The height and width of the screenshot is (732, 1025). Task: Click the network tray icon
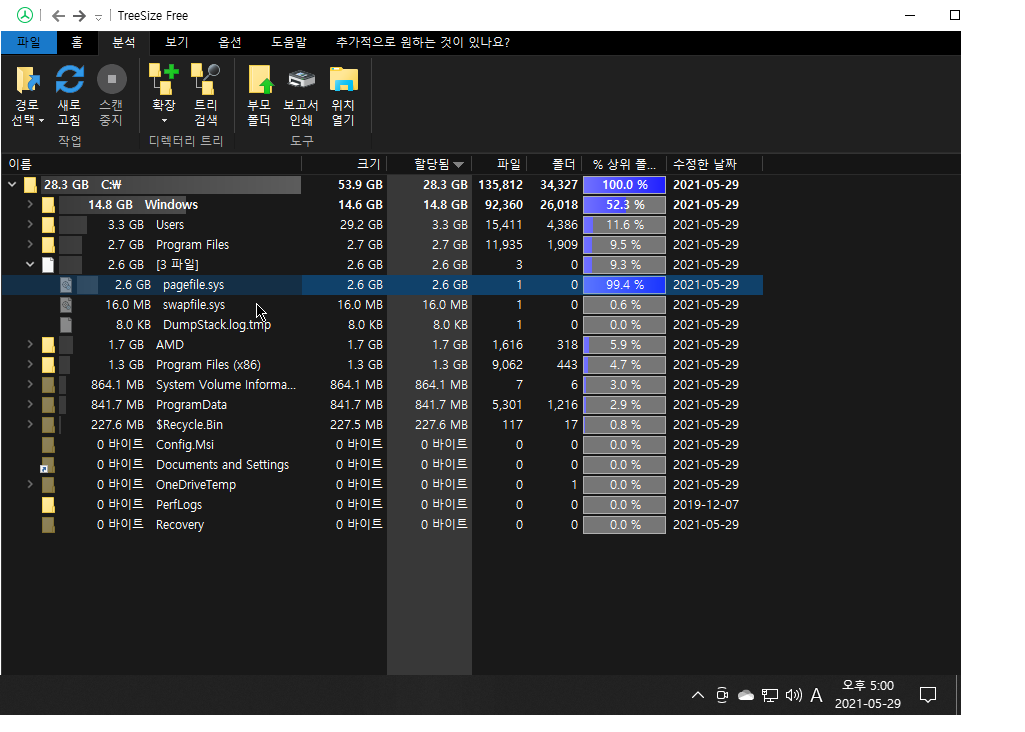pyautogui.click(x=770, y=695)
